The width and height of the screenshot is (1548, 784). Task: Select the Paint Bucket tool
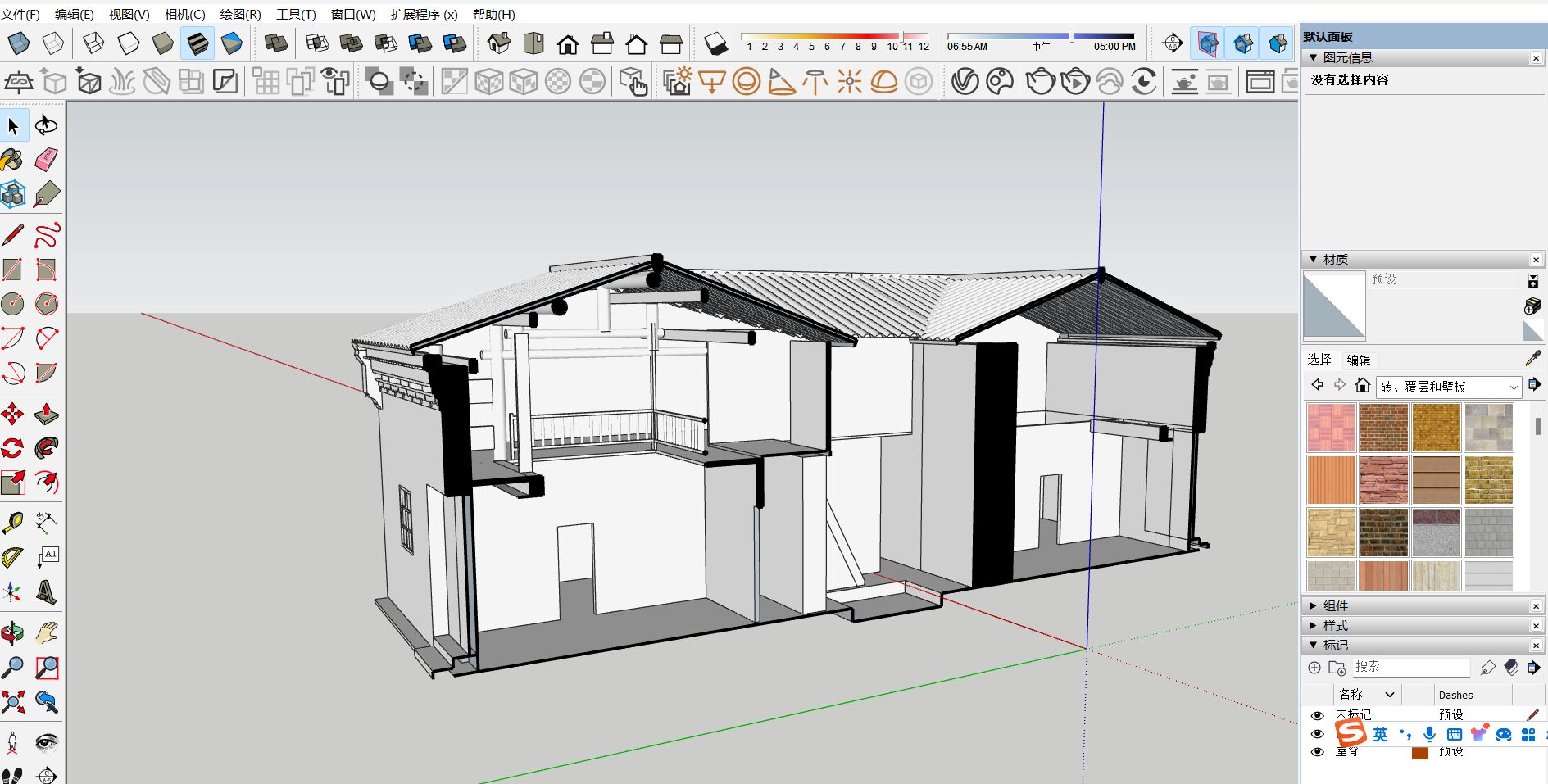pos(12,159)
